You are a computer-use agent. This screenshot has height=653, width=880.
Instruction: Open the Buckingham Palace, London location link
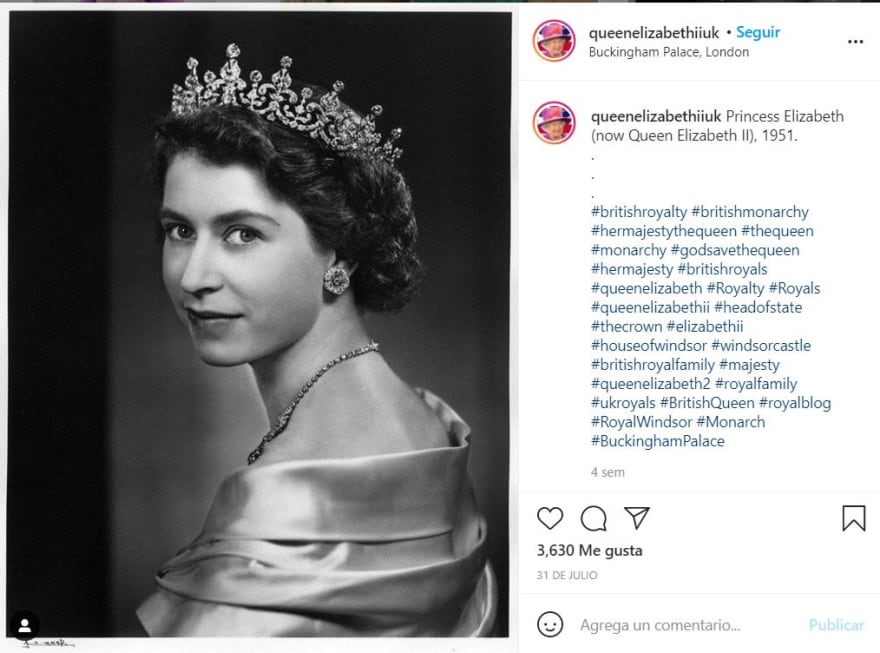click(x=669, y=52)
